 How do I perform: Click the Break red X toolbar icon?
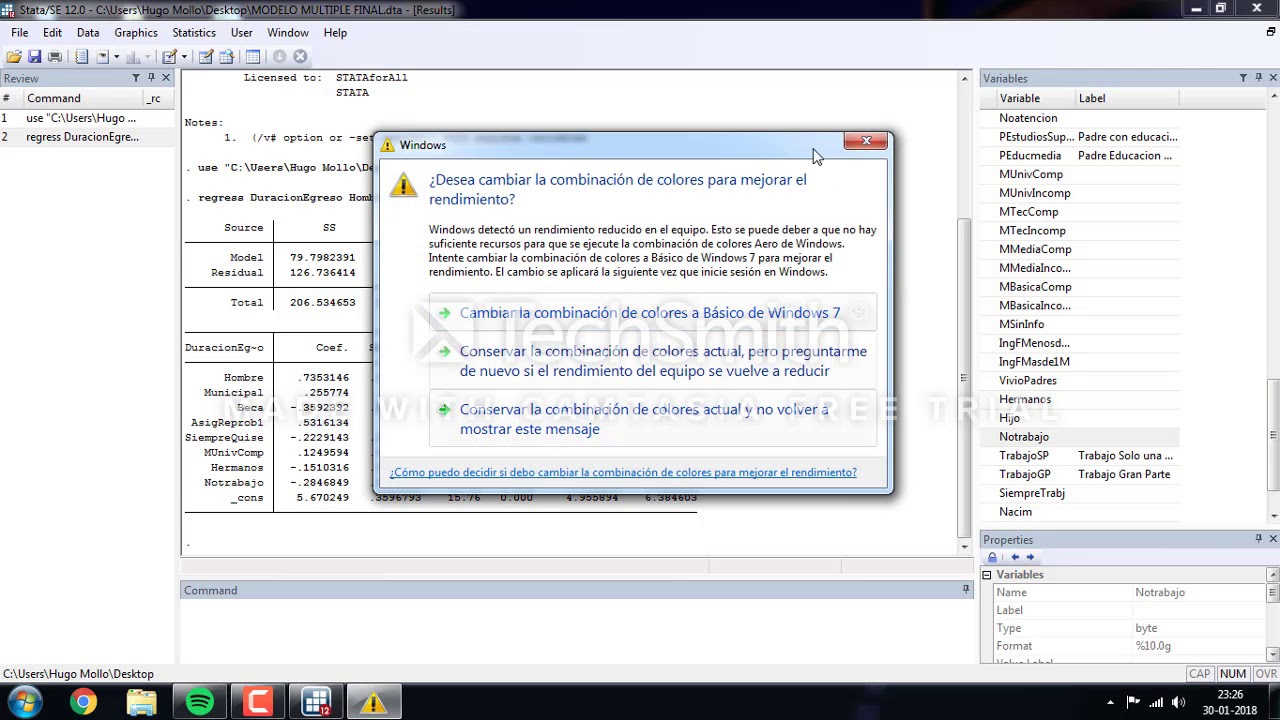click(x=300, y=57)
